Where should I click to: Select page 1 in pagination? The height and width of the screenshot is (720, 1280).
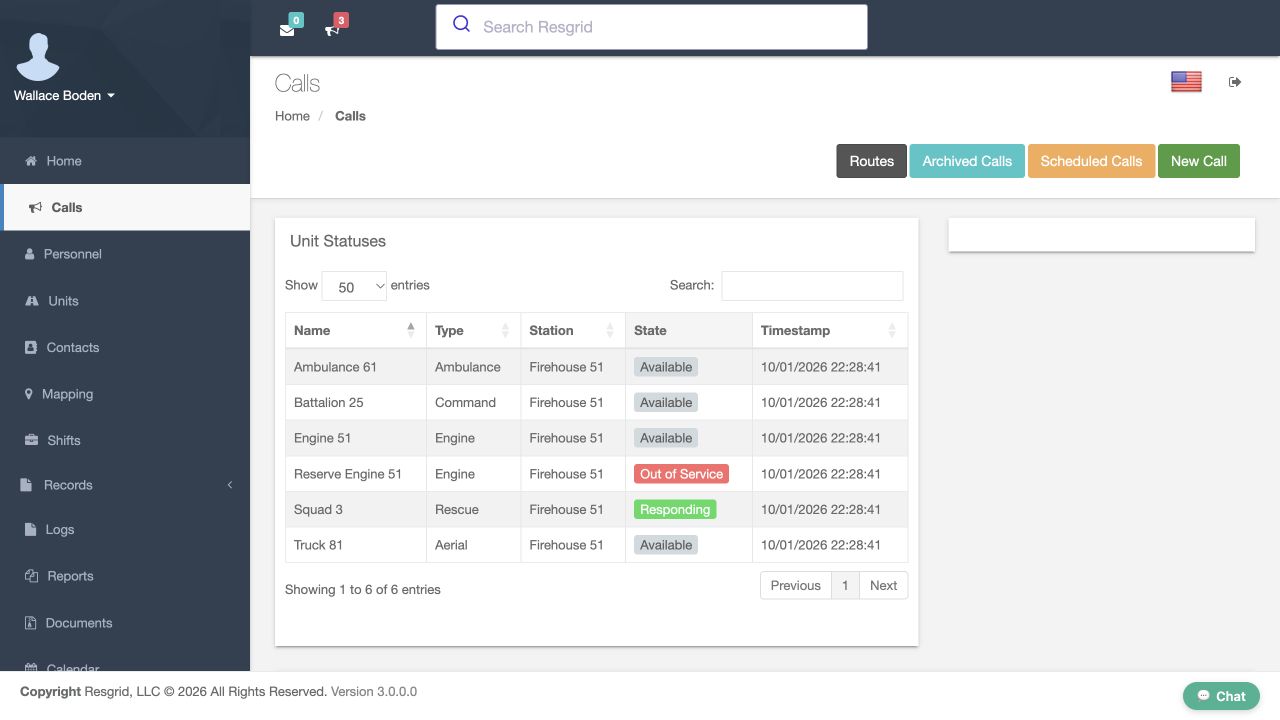(845, 586)
